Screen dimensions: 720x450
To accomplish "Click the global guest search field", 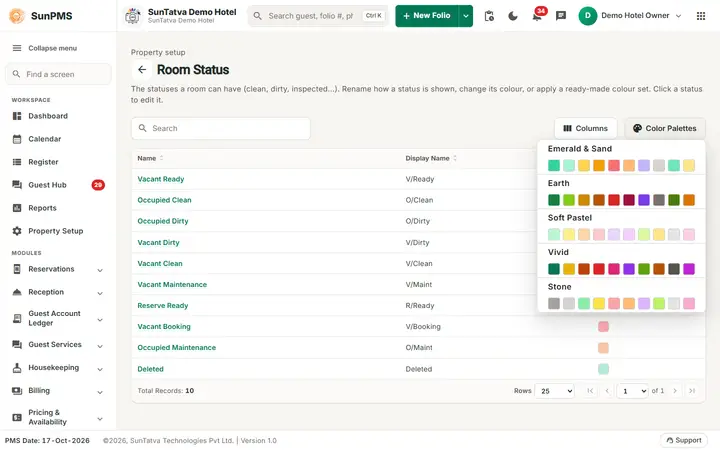I will pyautogui.click(x=318, y=16).
